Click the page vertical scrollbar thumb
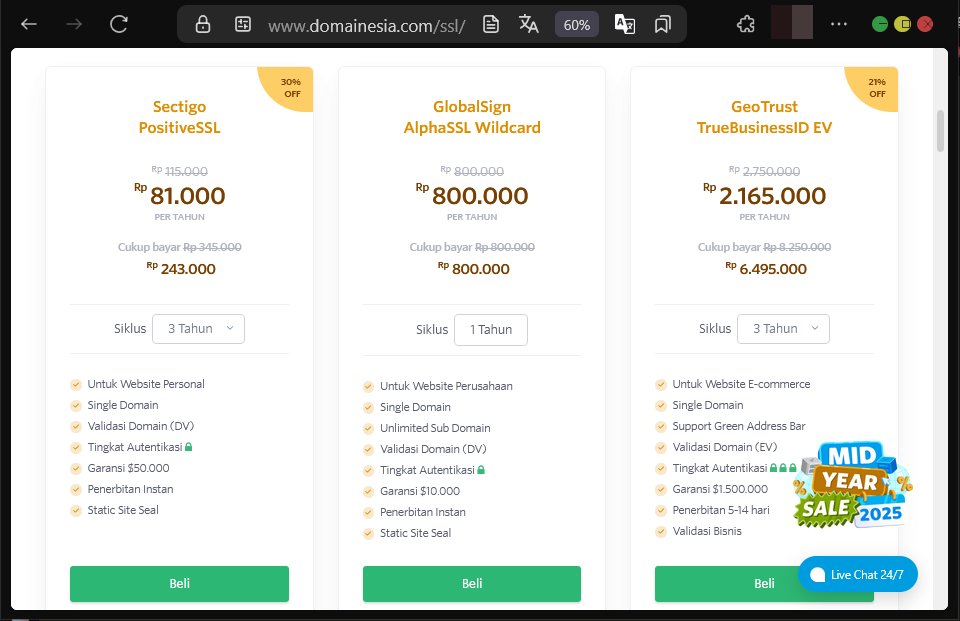Viewport: 960px width, 621px height. [x=940, y=131]
